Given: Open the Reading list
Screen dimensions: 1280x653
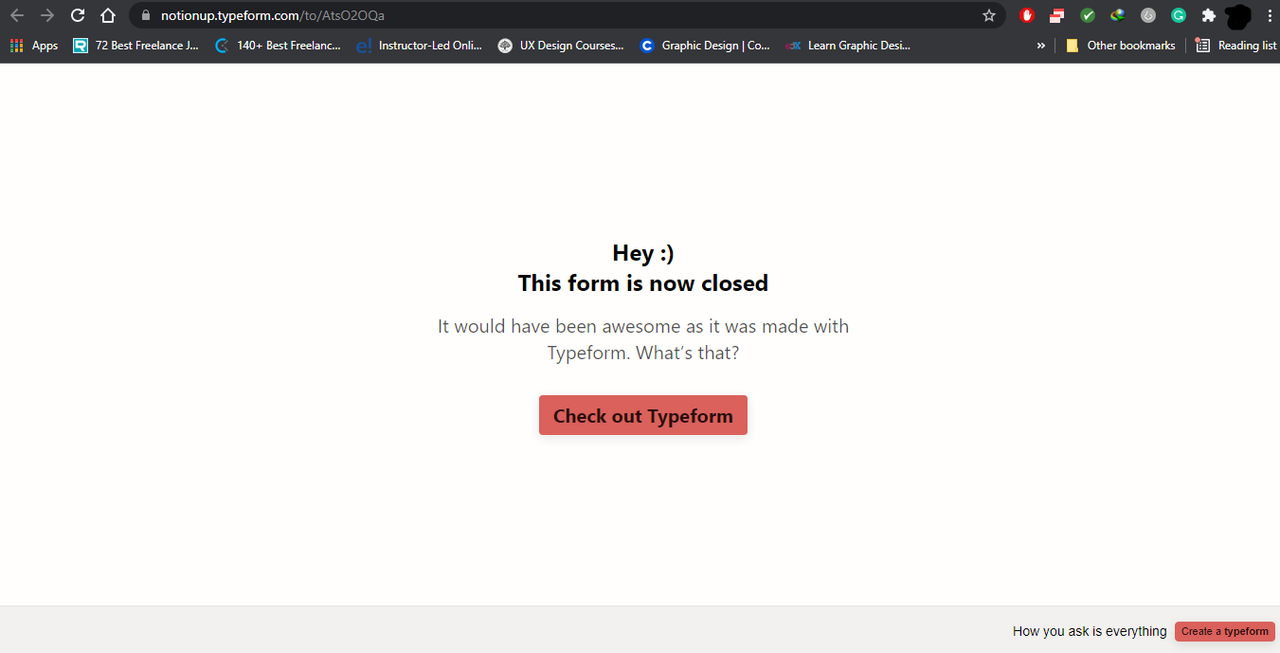Looking at the screenshot, I should point(1236,45).
